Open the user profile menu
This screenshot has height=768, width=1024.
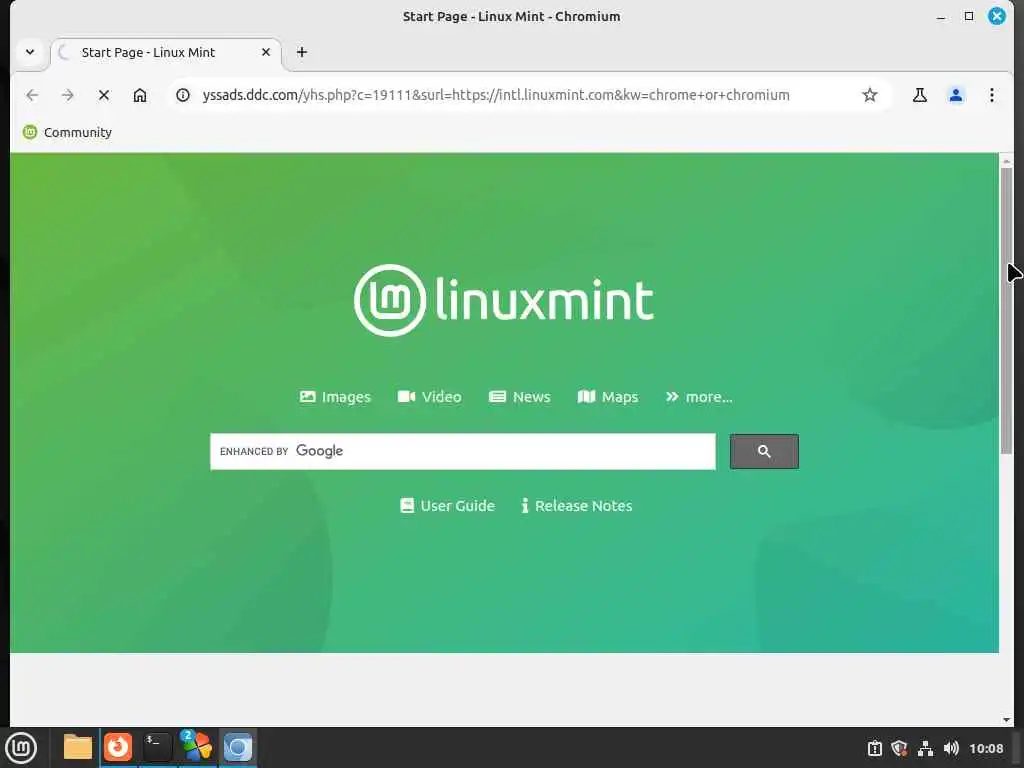[955, 95]
